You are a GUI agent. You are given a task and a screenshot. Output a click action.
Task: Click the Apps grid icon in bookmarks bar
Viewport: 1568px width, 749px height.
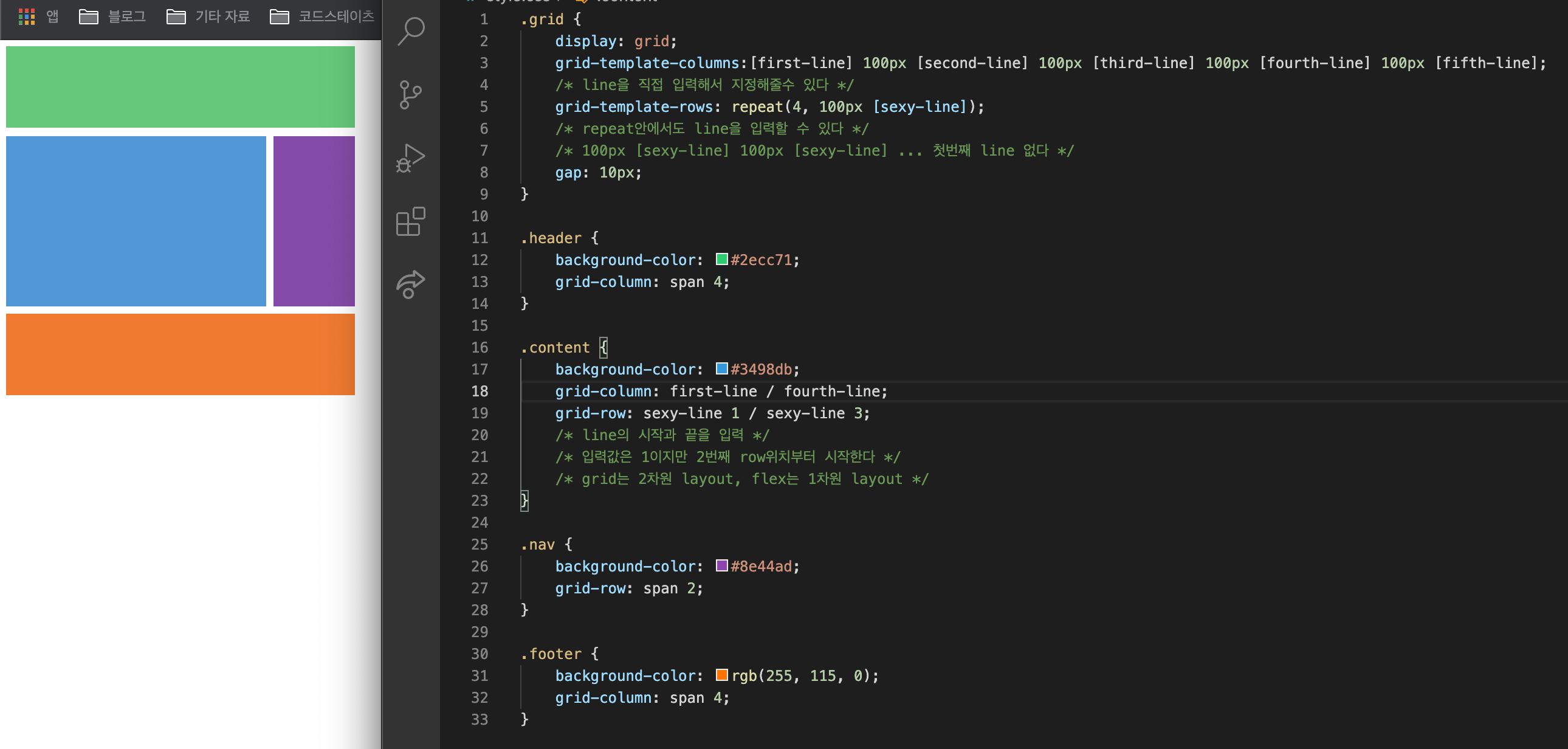pyautogui.click(x=27, y=16)
